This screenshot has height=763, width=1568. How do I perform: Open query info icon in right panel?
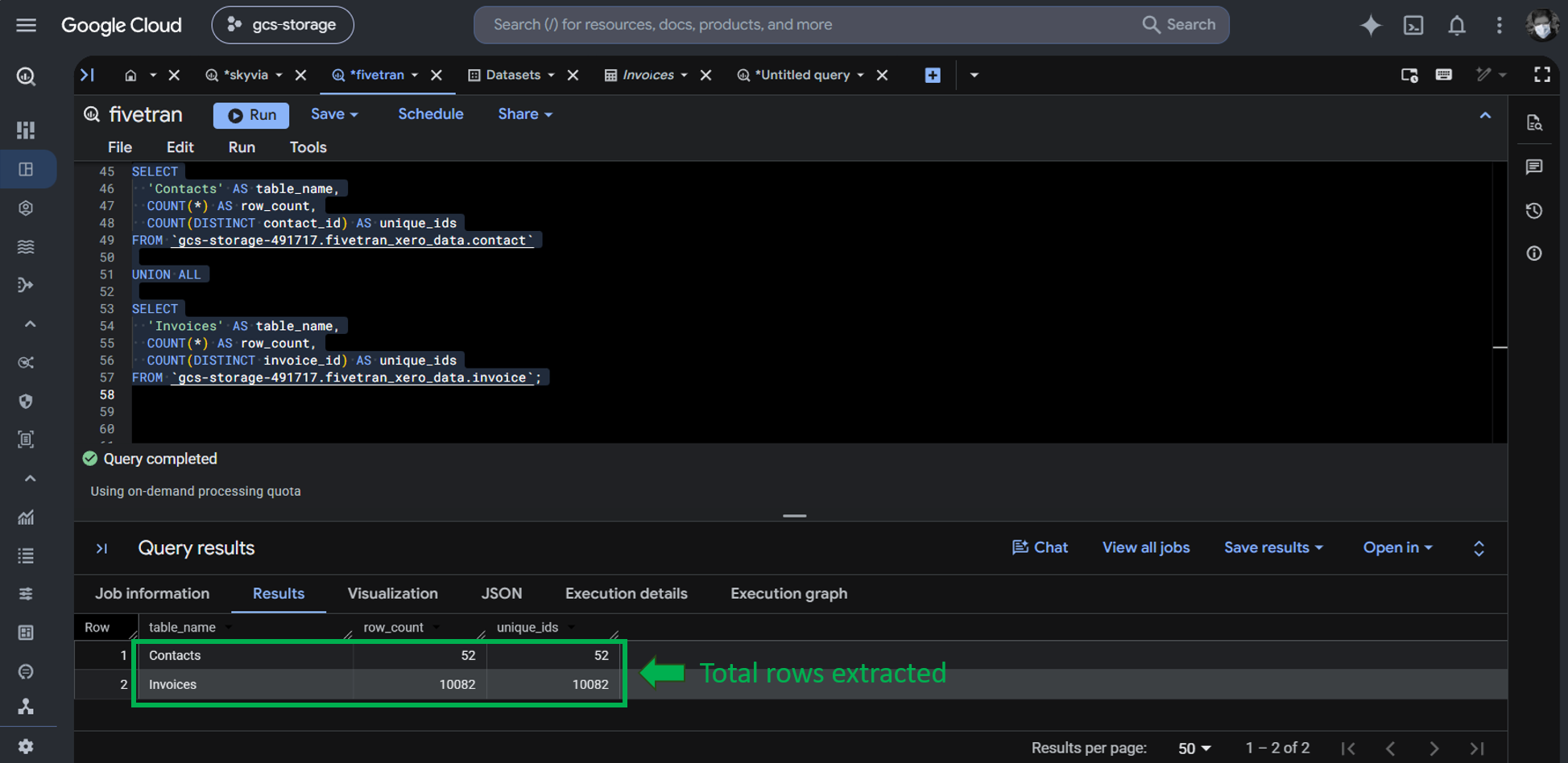(x=1534, y=254)
